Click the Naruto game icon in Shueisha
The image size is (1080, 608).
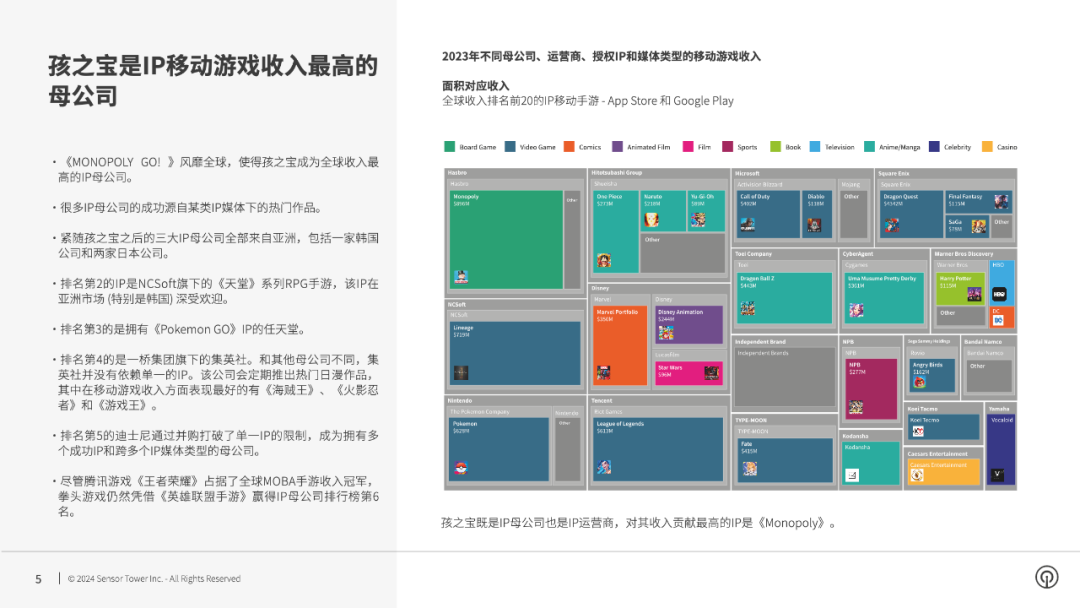point(651,221)
